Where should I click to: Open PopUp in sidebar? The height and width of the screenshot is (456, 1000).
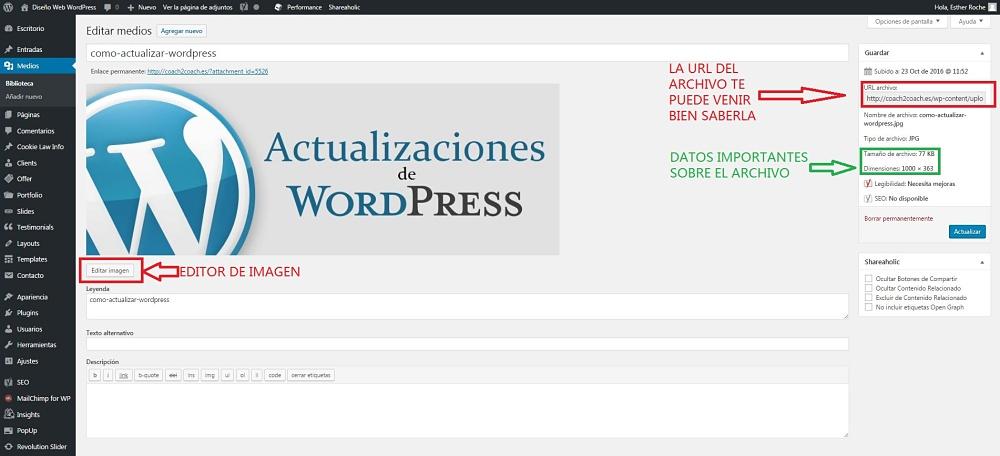[x=27, y=430]
